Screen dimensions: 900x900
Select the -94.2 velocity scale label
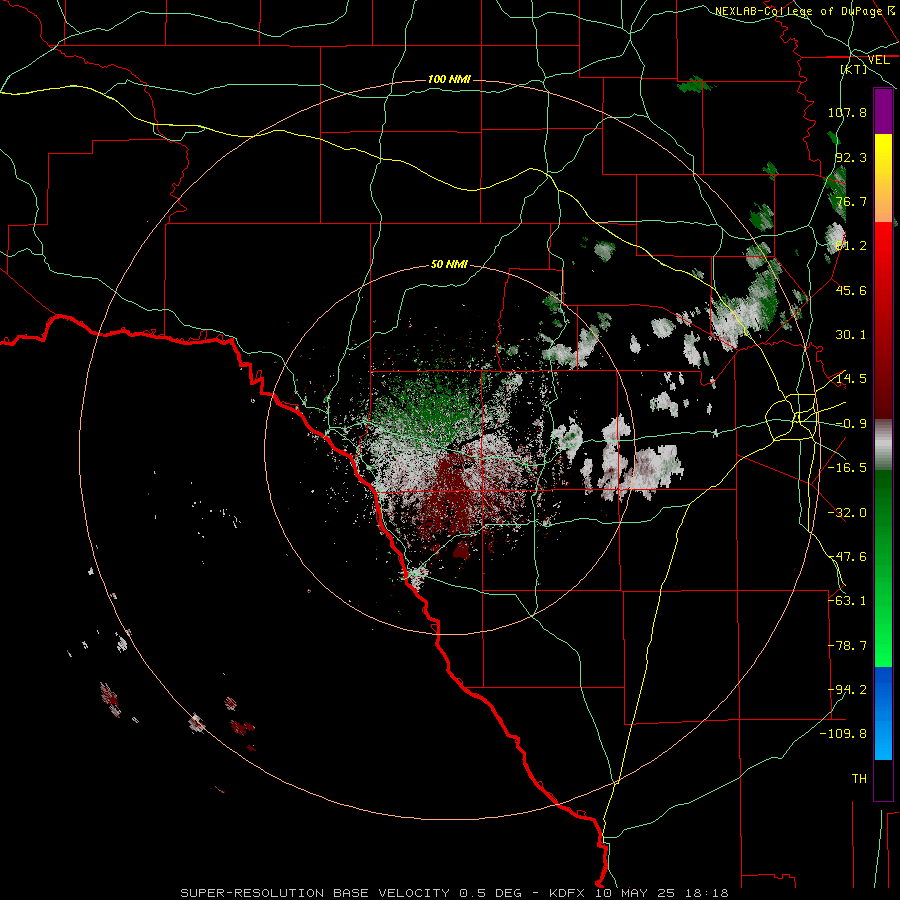click(x=847, y=690)
